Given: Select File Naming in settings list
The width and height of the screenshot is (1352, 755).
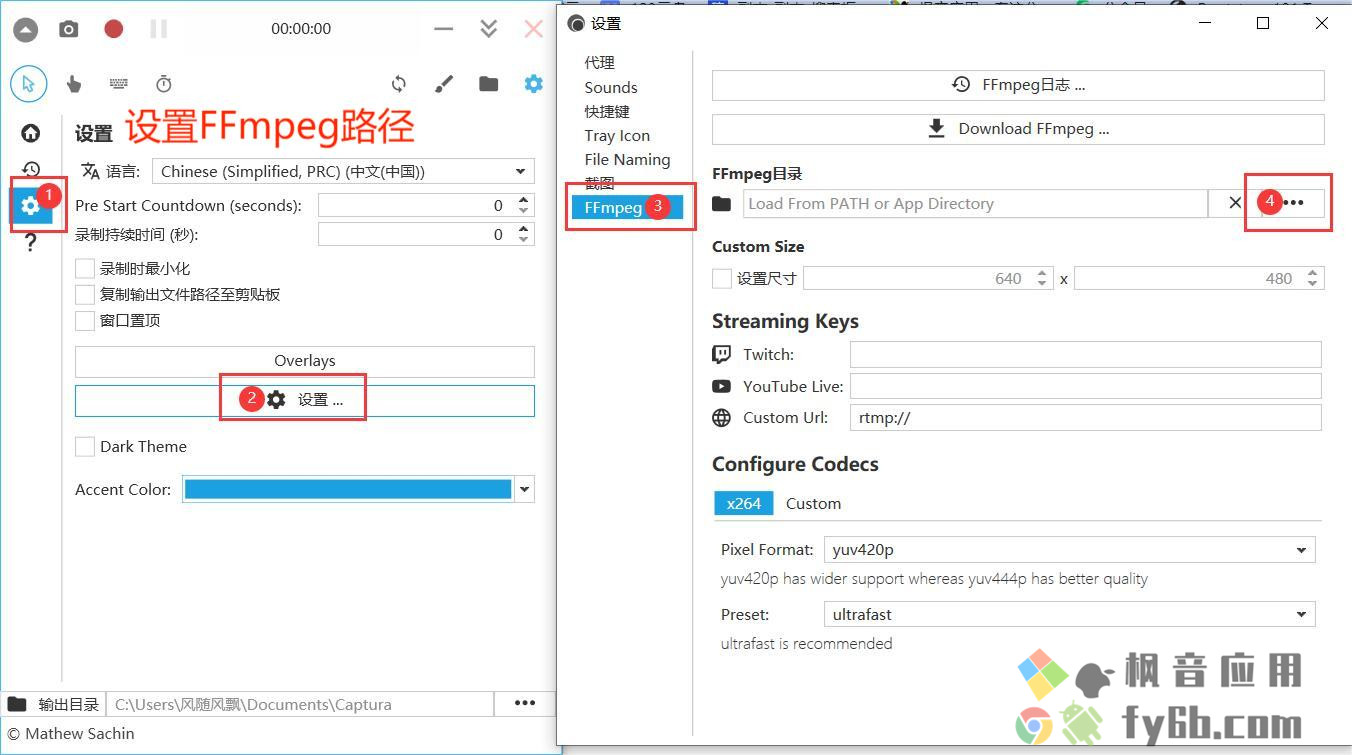Looking at the screenshot, I should click(627, 159).
